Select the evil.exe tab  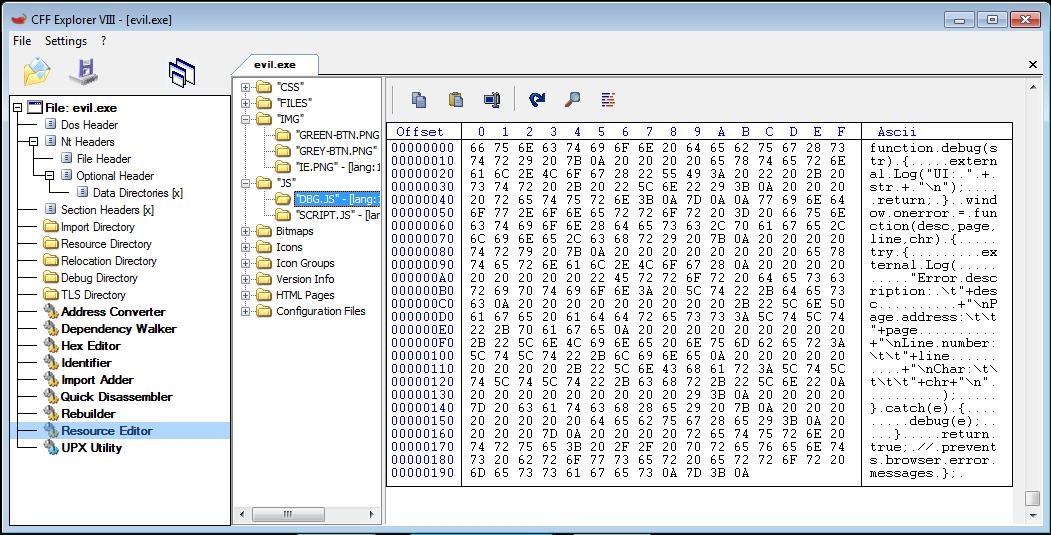click(275, 64)
